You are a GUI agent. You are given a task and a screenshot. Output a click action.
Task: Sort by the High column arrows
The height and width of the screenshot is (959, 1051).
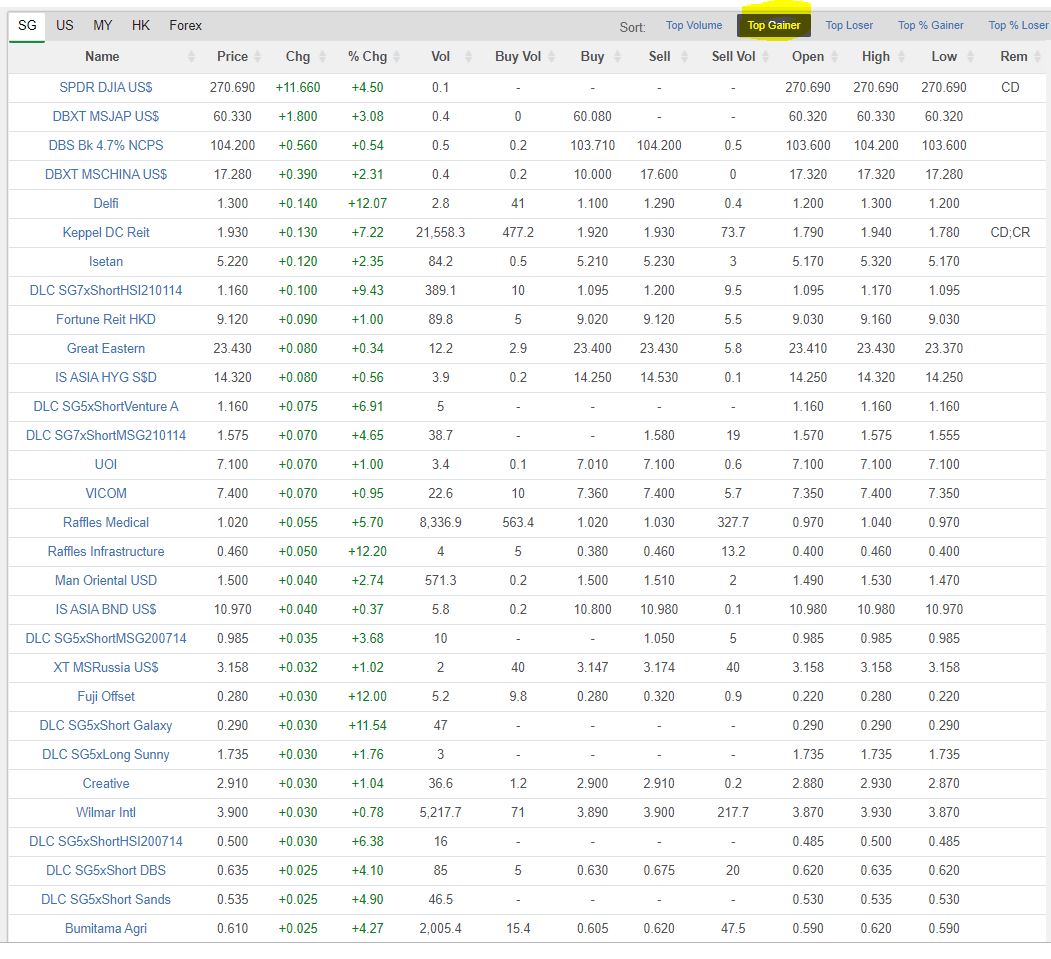pyautogui.click(x=902, y=57)
